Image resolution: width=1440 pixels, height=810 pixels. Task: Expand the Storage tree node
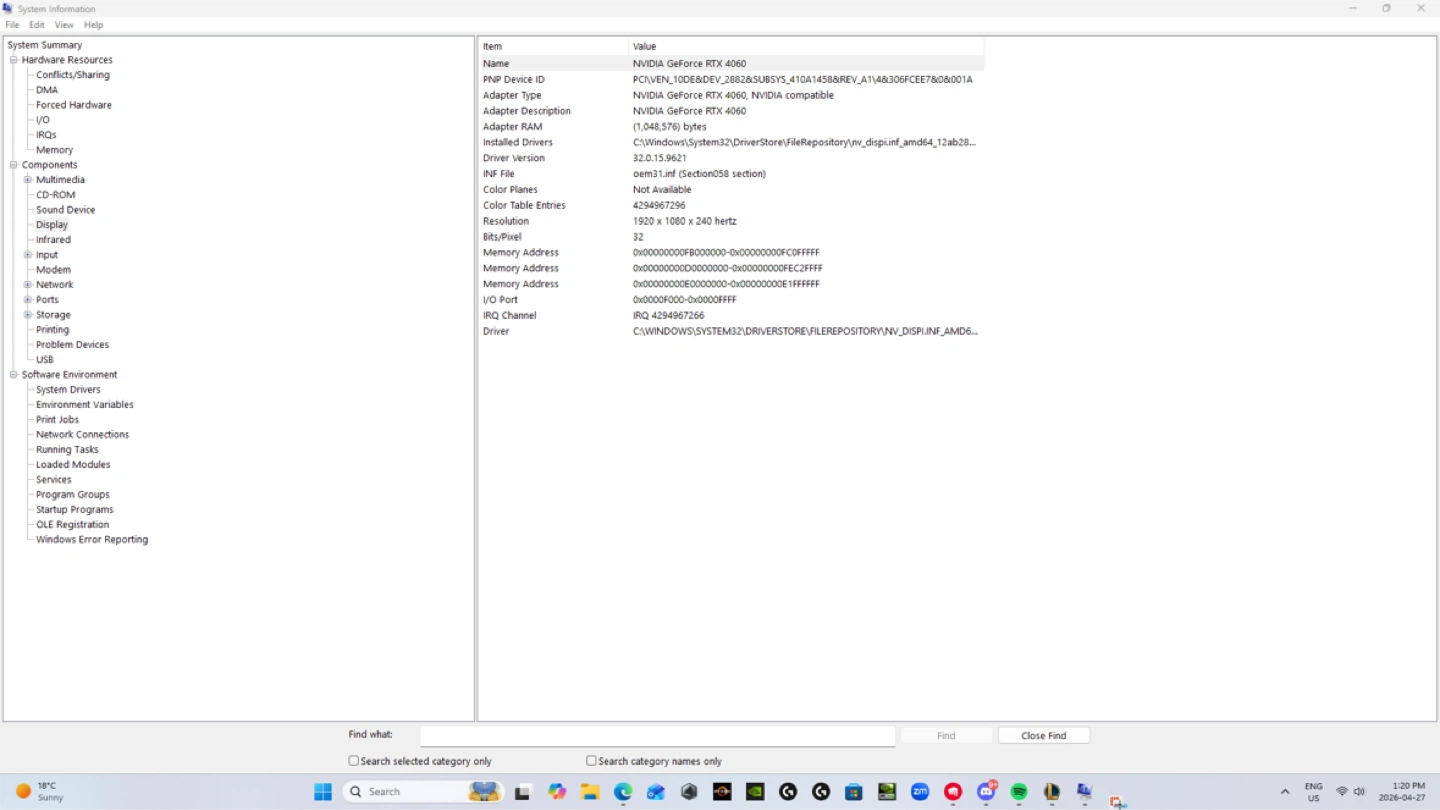pos(28,315)
